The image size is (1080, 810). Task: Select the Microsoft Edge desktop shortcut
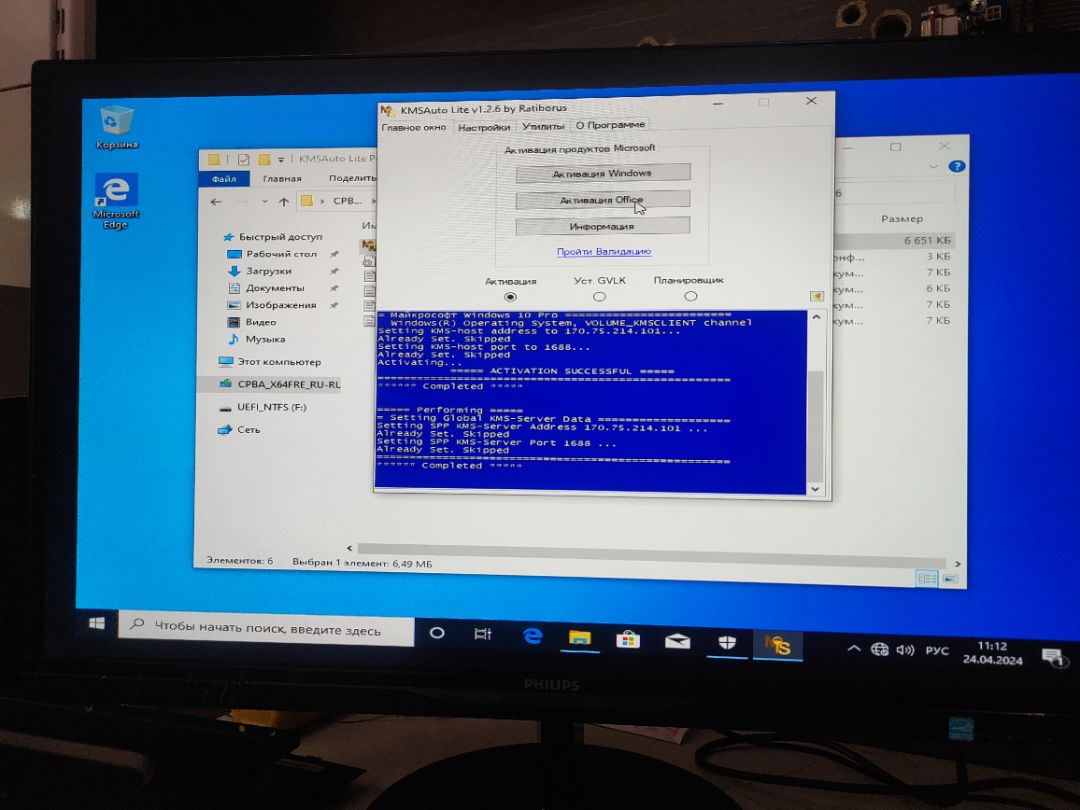coord(116,200)
